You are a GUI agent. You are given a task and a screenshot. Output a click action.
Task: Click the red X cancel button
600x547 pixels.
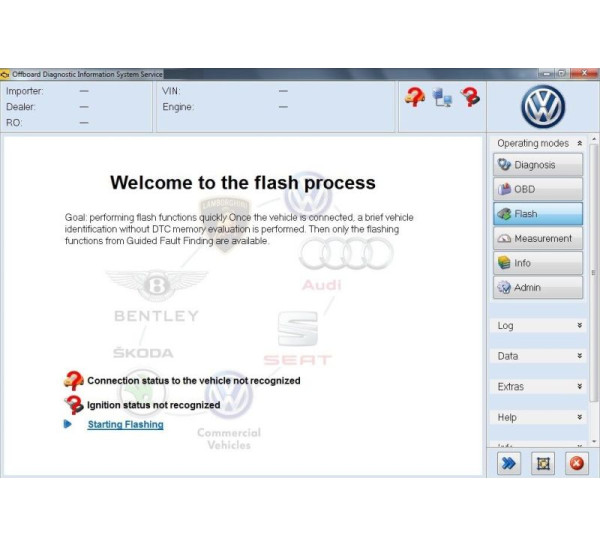click(576, 463)
